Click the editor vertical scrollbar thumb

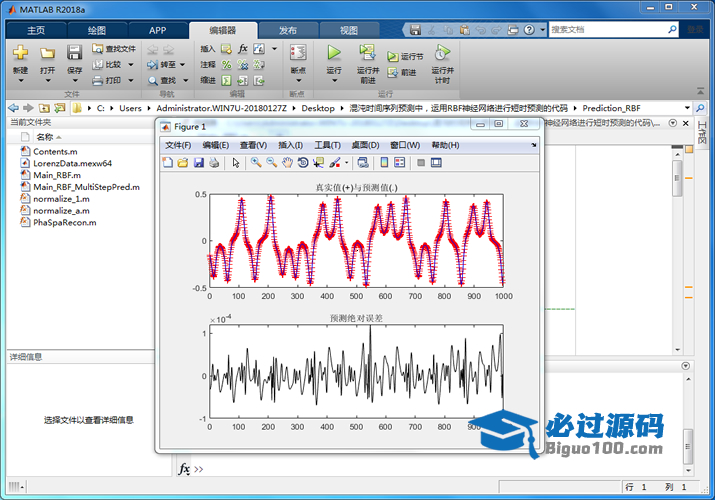[x=678, y=178]
